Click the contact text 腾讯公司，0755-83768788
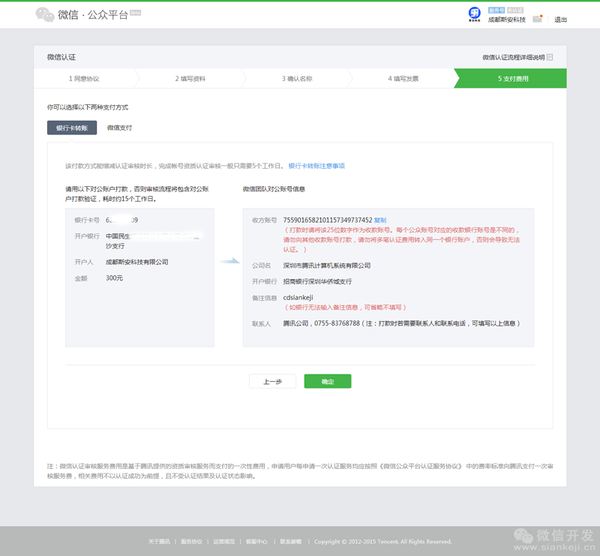This screenshot has width=600, height=556. (x=322, y=323)
